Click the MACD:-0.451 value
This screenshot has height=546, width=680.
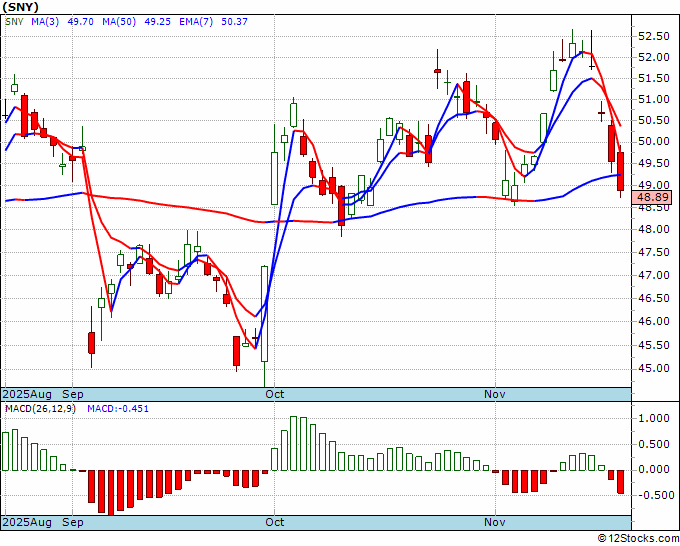(x=118, y=409)
